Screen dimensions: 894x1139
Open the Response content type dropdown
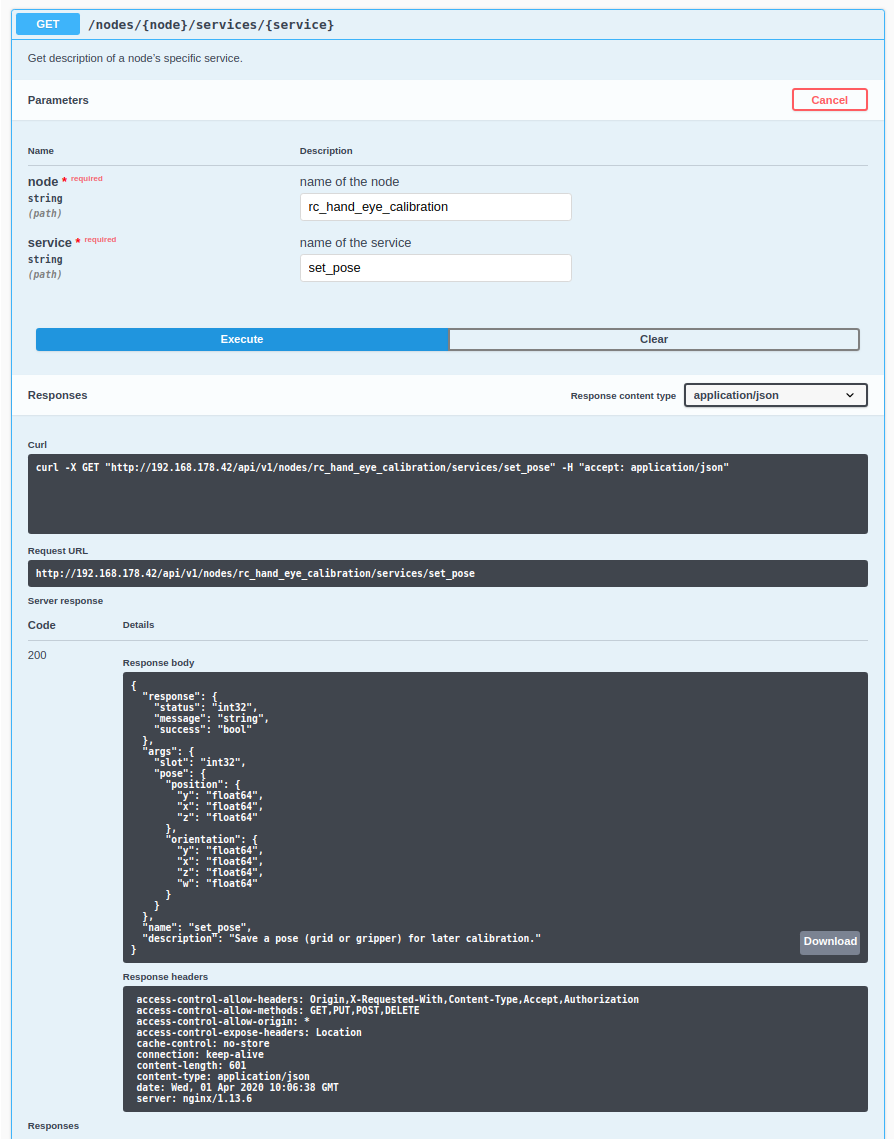(x=775, y=395)
